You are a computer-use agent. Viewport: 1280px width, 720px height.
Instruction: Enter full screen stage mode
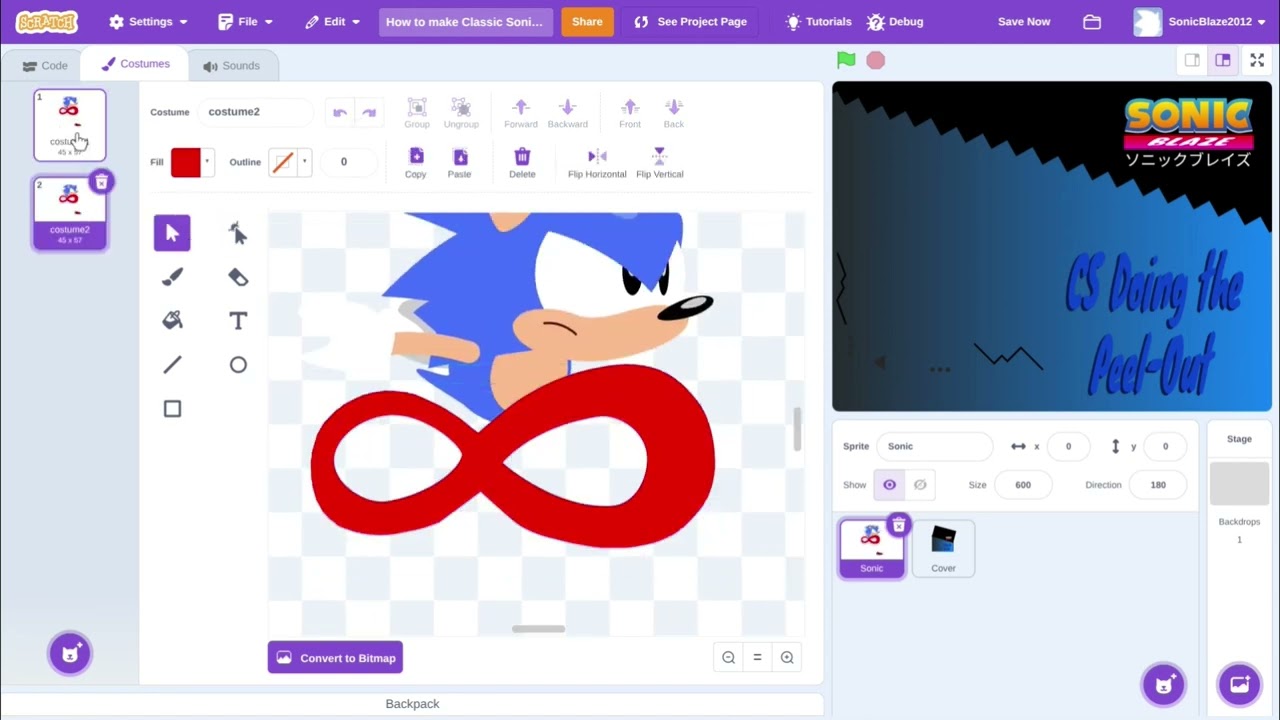(1257, 61)
